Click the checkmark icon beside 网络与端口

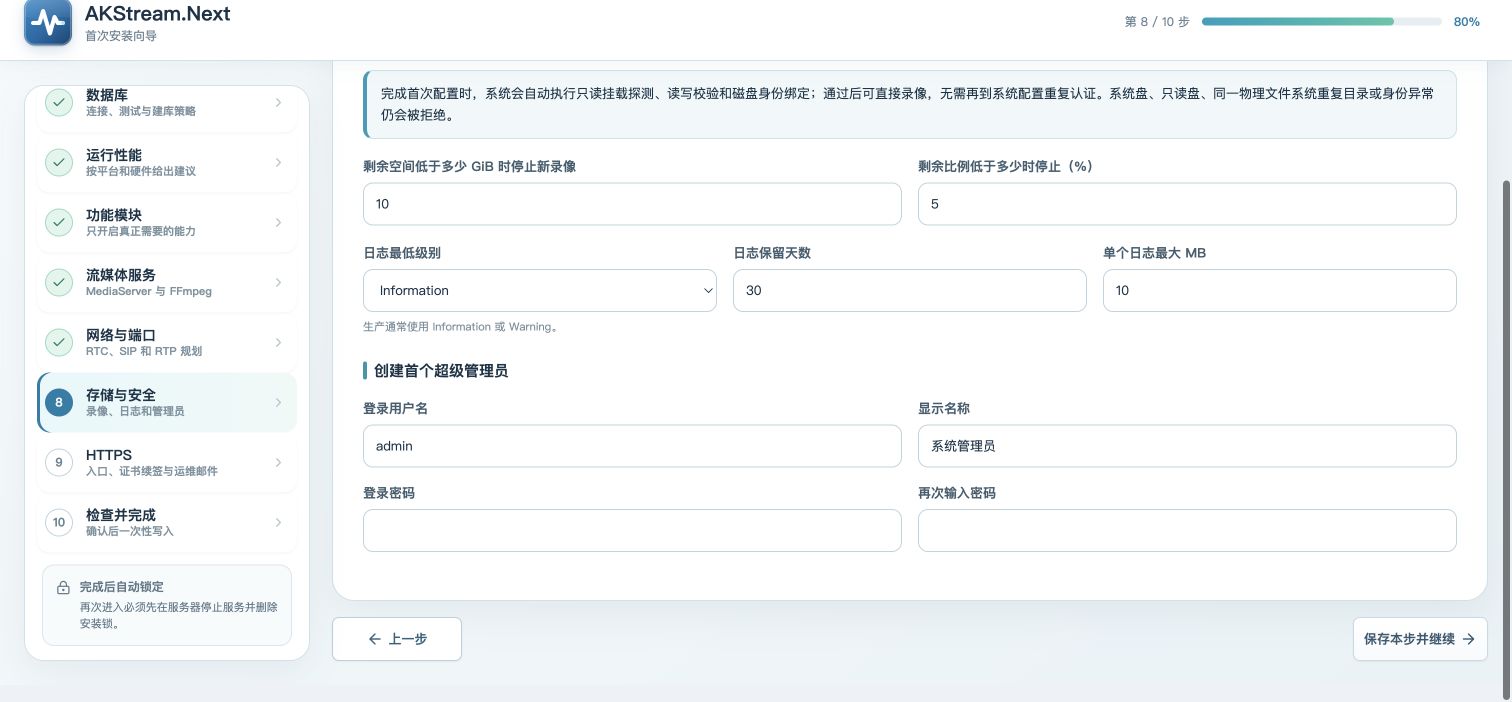(59, 342)
